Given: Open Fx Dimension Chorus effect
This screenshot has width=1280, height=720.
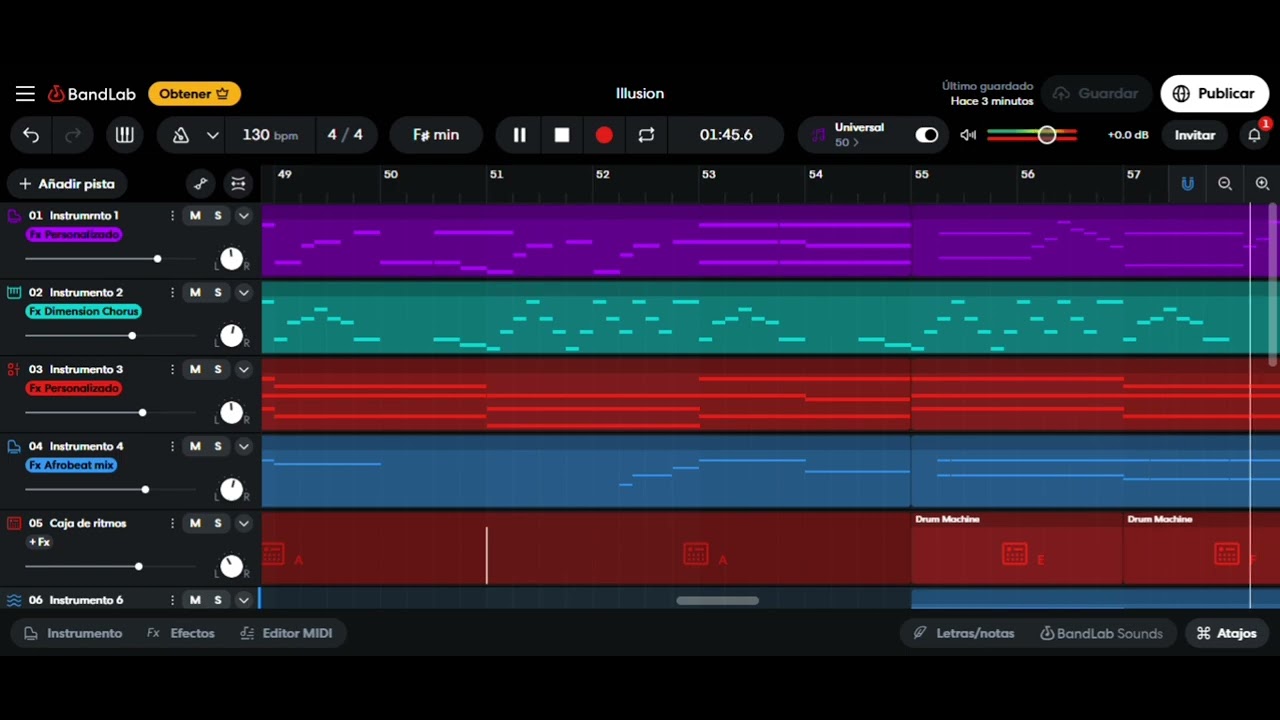Looking at the screenshot, I should 83,312.
